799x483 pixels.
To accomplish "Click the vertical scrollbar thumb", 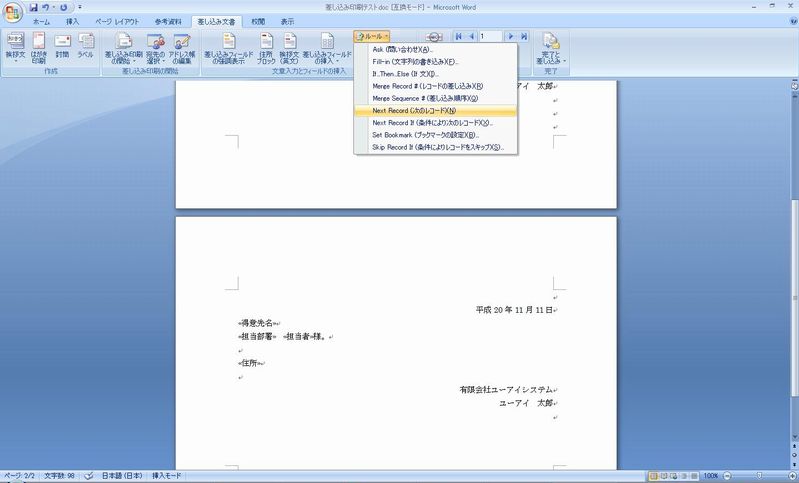I will click(x=794, y=297).
